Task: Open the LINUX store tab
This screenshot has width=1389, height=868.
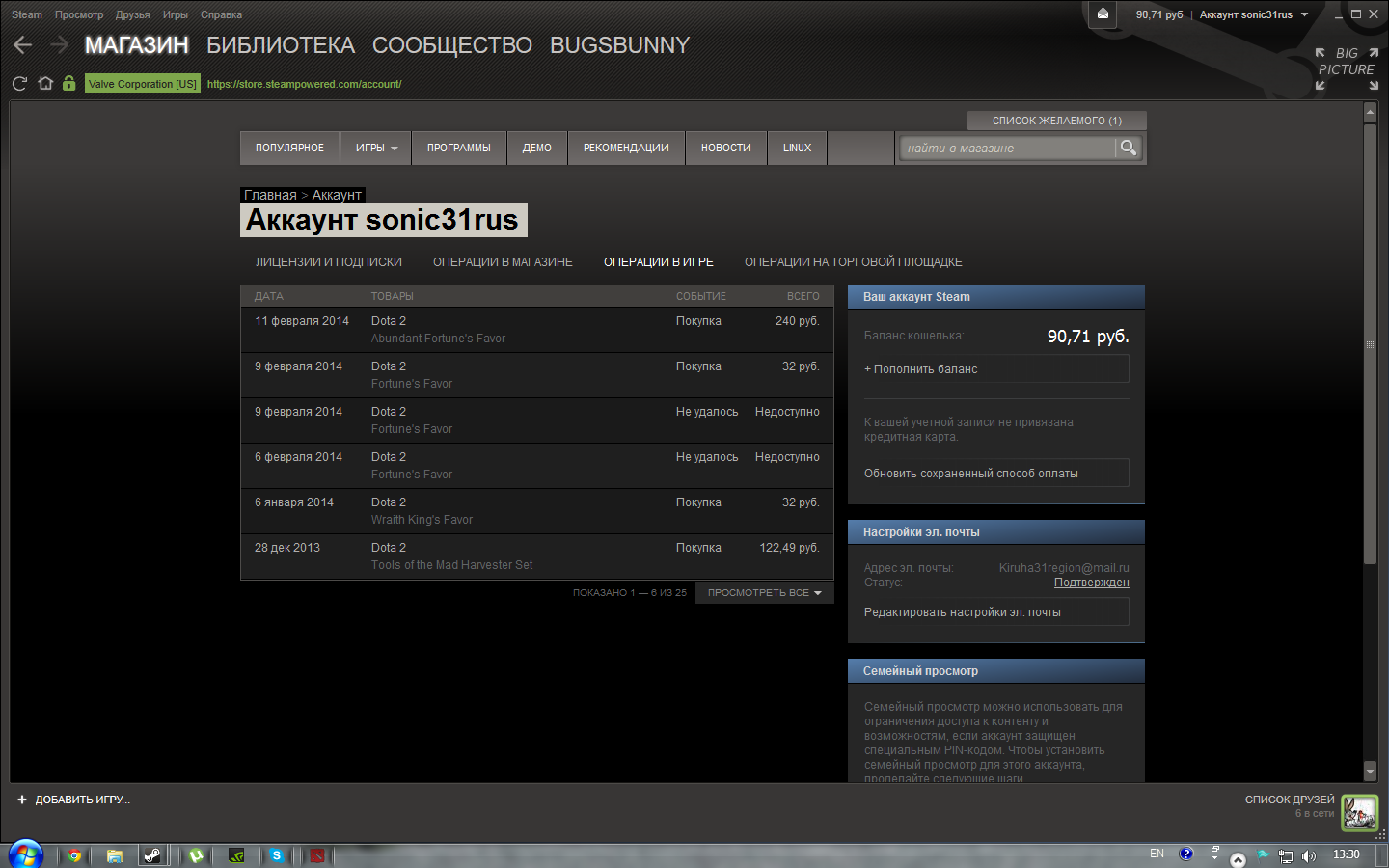Action: [x=797, y=148]
